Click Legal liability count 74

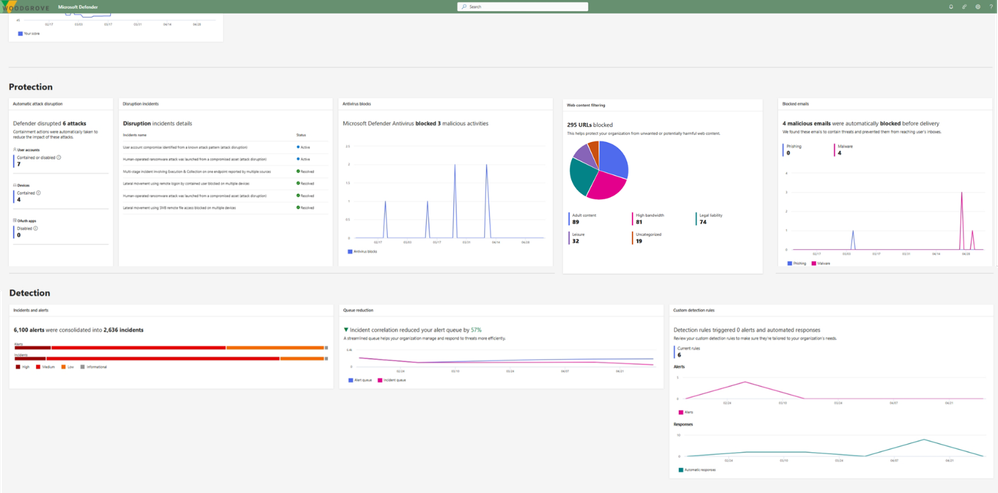704,222
